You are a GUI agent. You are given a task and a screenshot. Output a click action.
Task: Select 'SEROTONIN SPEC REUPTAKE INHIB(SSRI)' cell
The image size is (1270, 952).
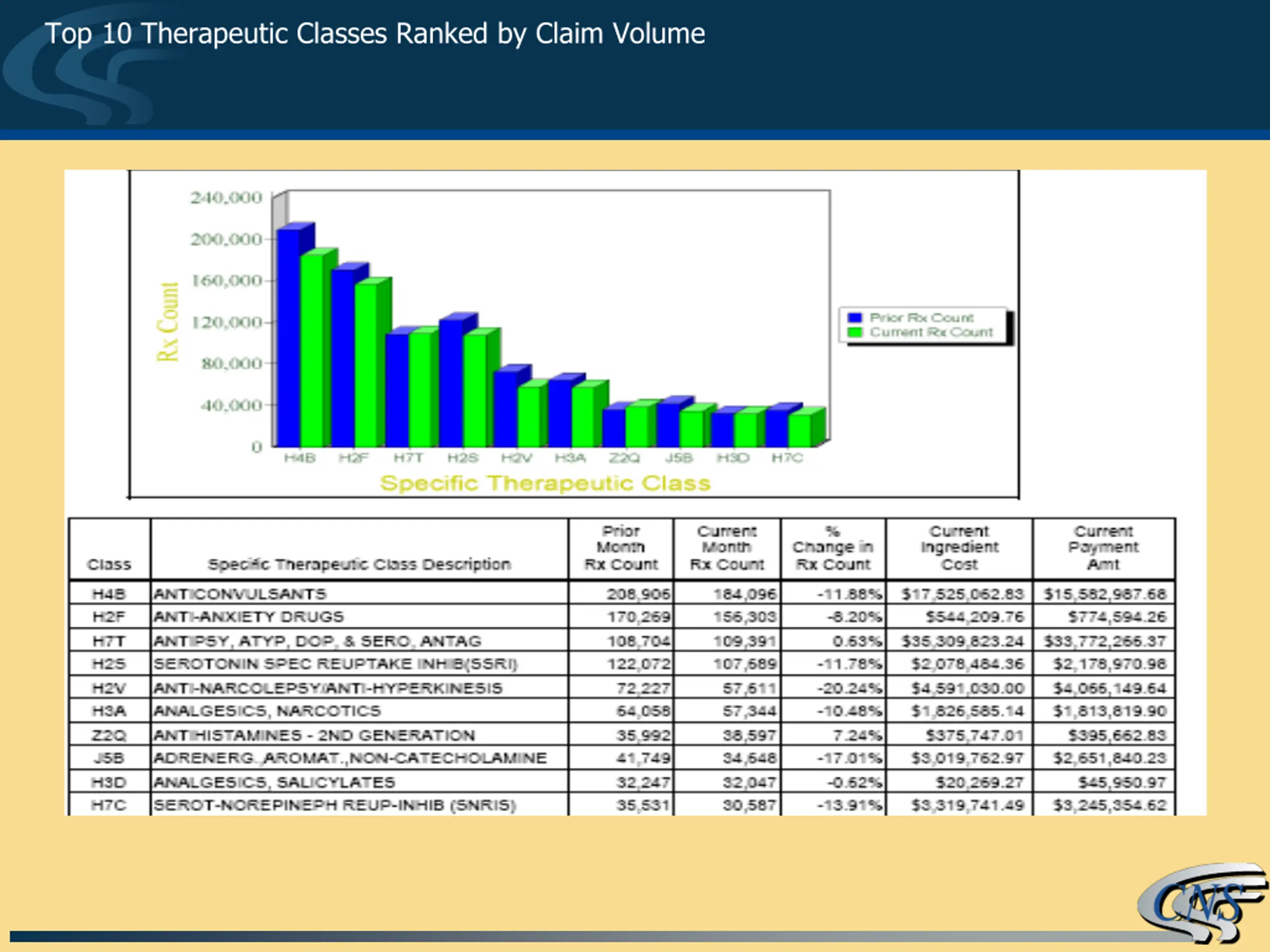(x=359, y=664)
